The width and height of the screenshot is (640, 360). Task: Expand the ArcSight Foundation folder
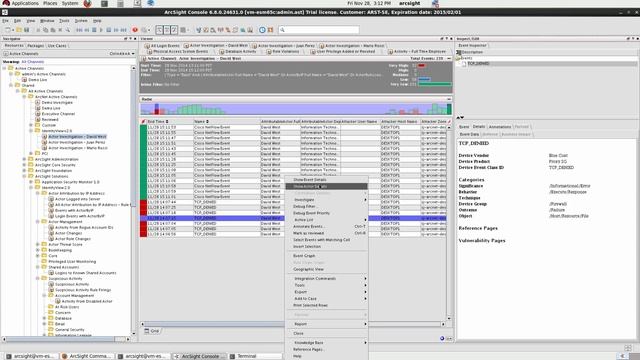[x=24, y=171]
